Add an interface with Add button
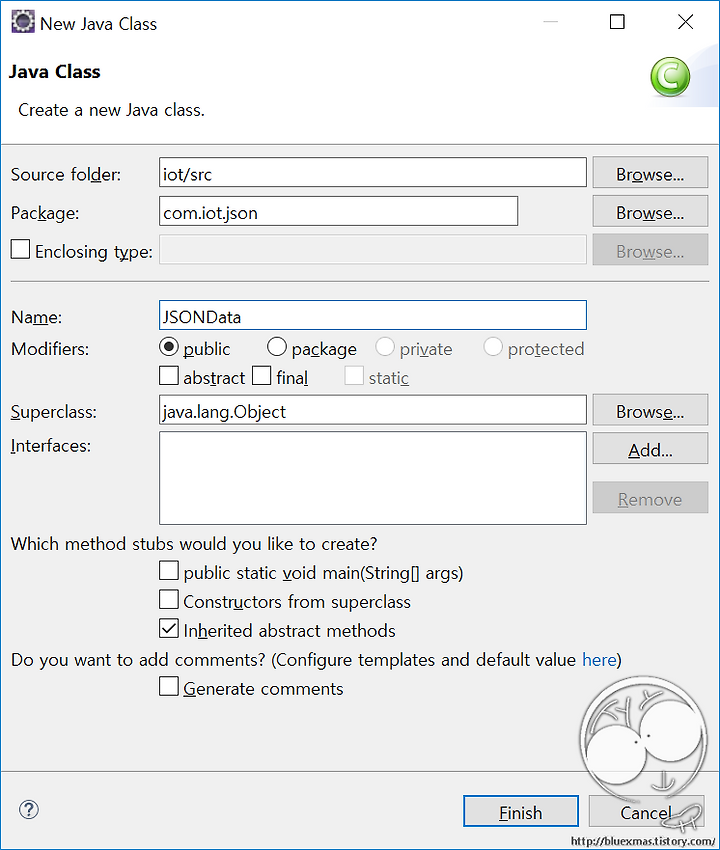 click(650, 448)
